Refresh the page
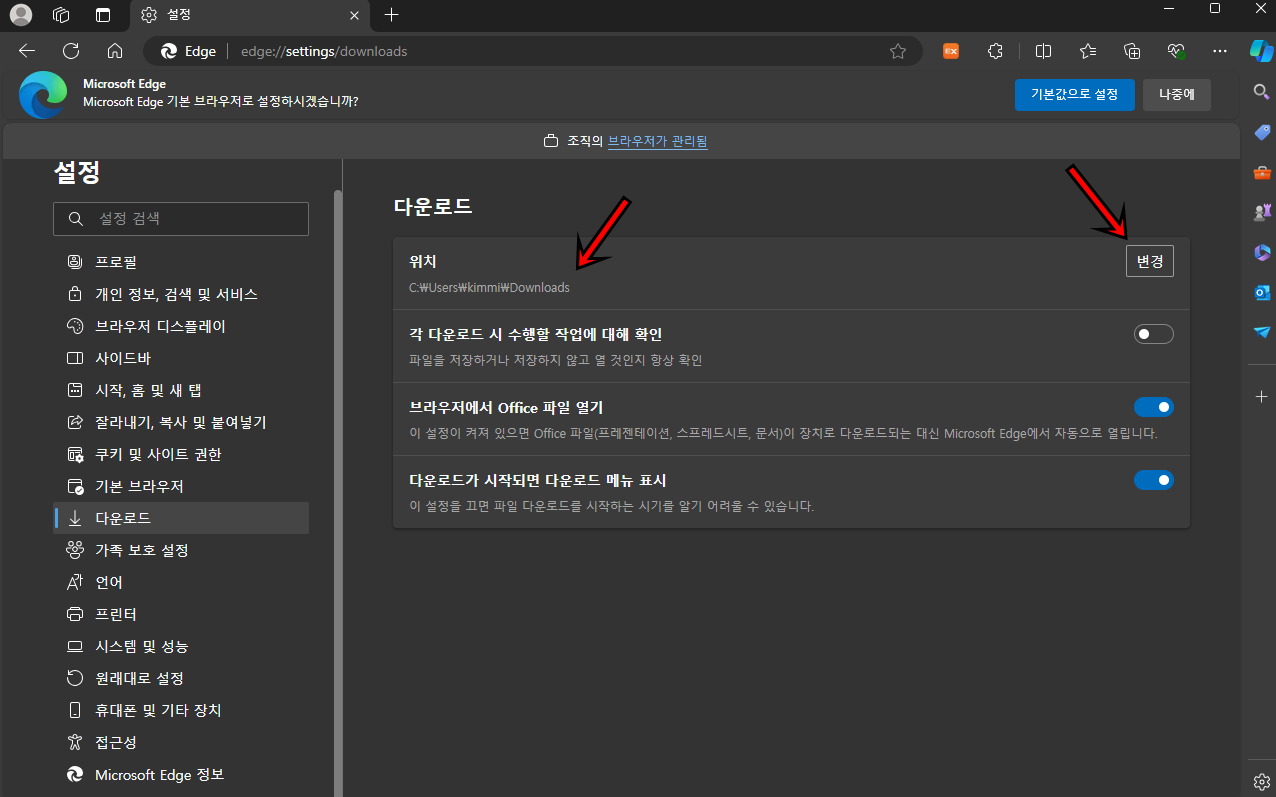1276x797 pixels. [x=71, y=51]
